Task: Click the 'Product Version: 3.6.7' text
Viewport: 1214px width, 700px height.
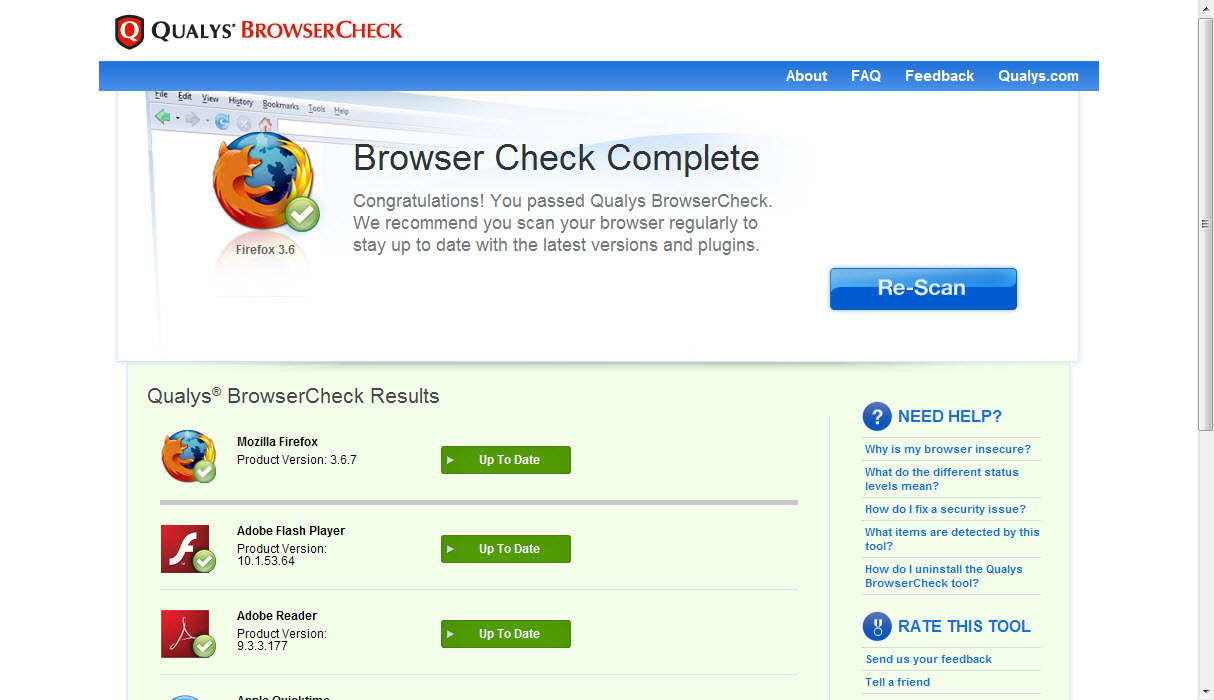Action: coord(297,460)
